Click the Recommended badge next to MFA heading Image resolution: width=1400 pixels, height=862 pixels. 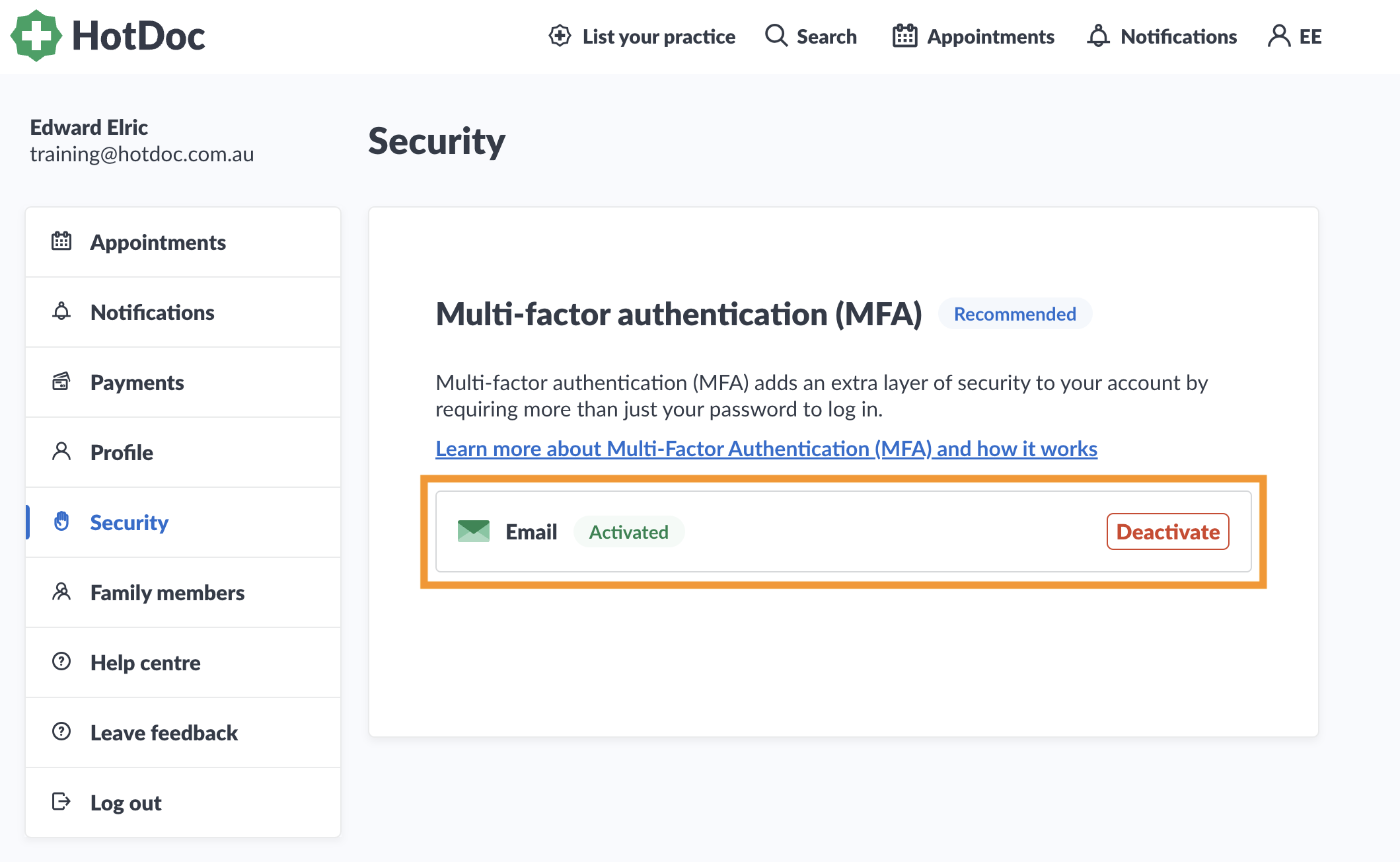(x=1015, y=313)
